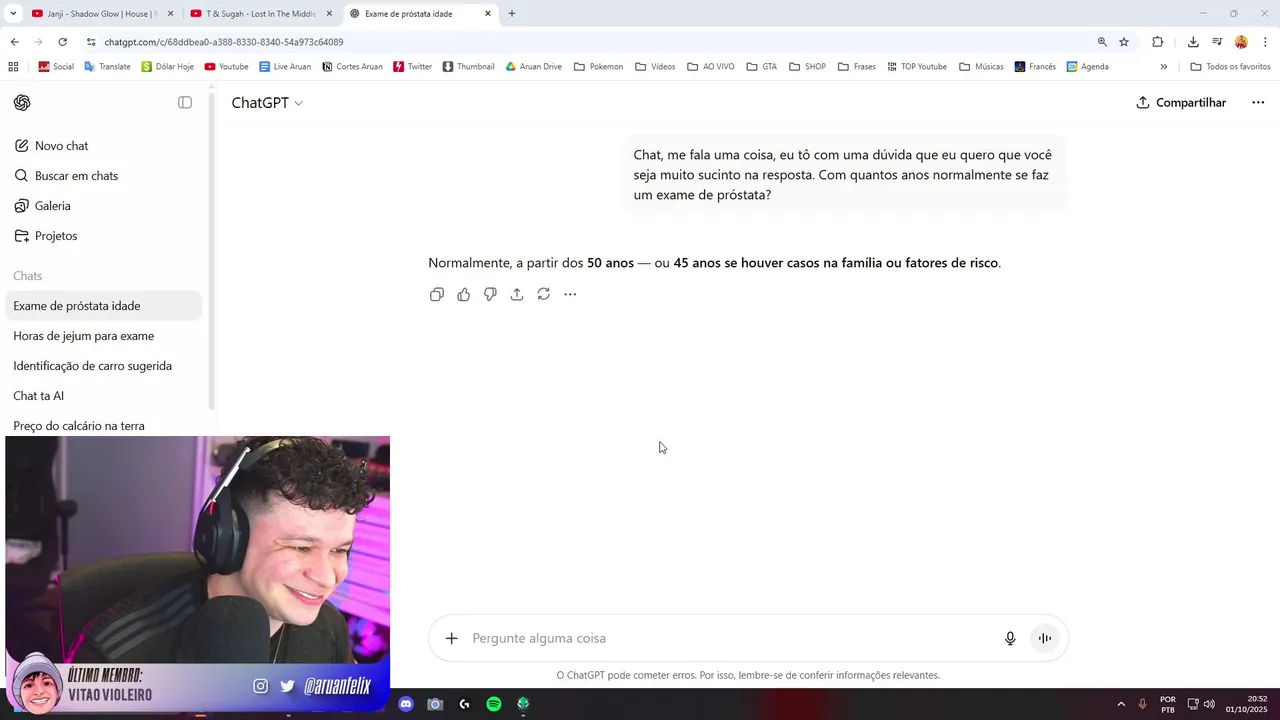This screenshot has width=1280, height=720.
Task: Open the Social bookmark
Action: [56, 67]
